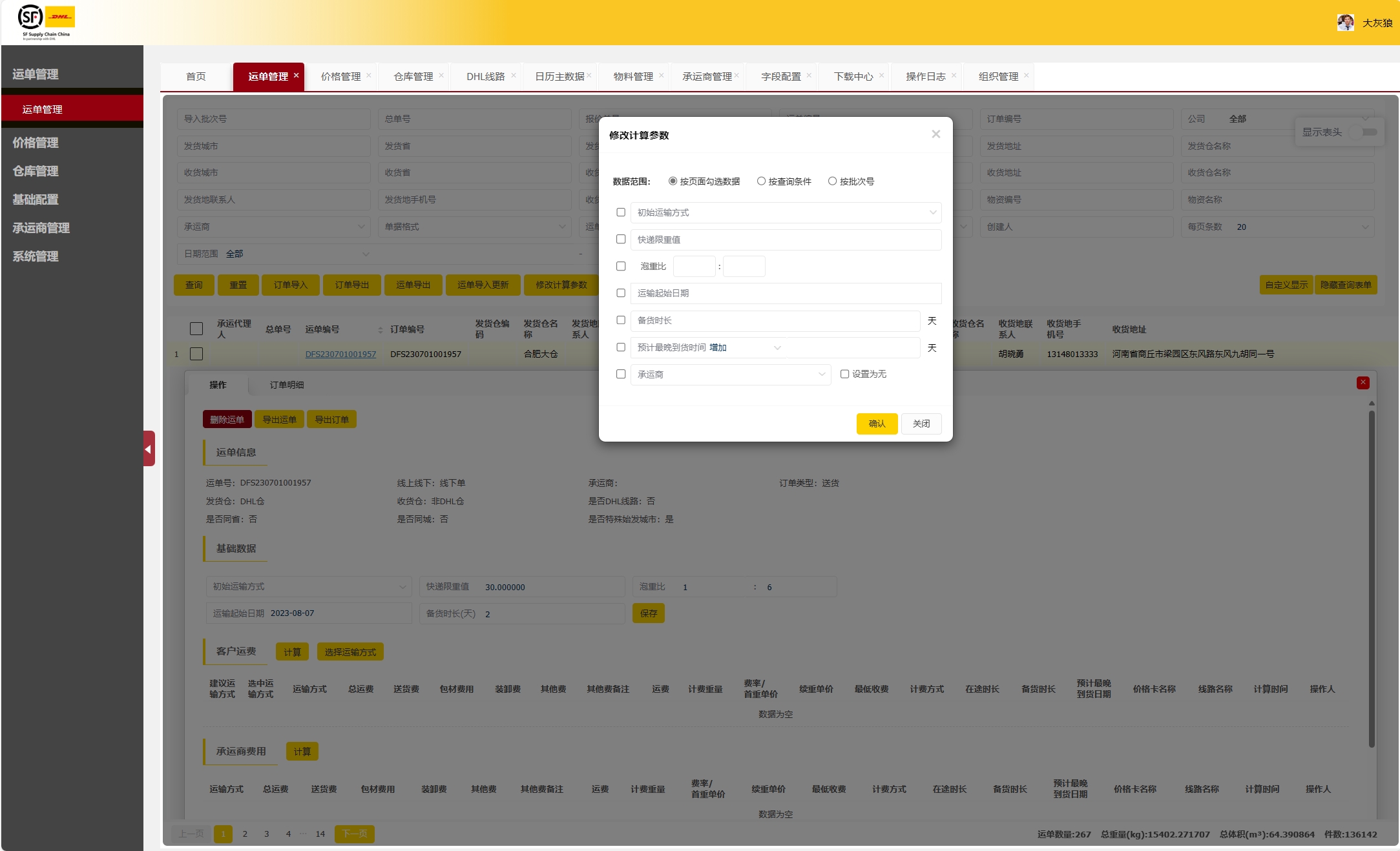This screenshot has height=851, width=1400.
Task: Open the 每页条数 20 dropdown
Action: 1277,227
